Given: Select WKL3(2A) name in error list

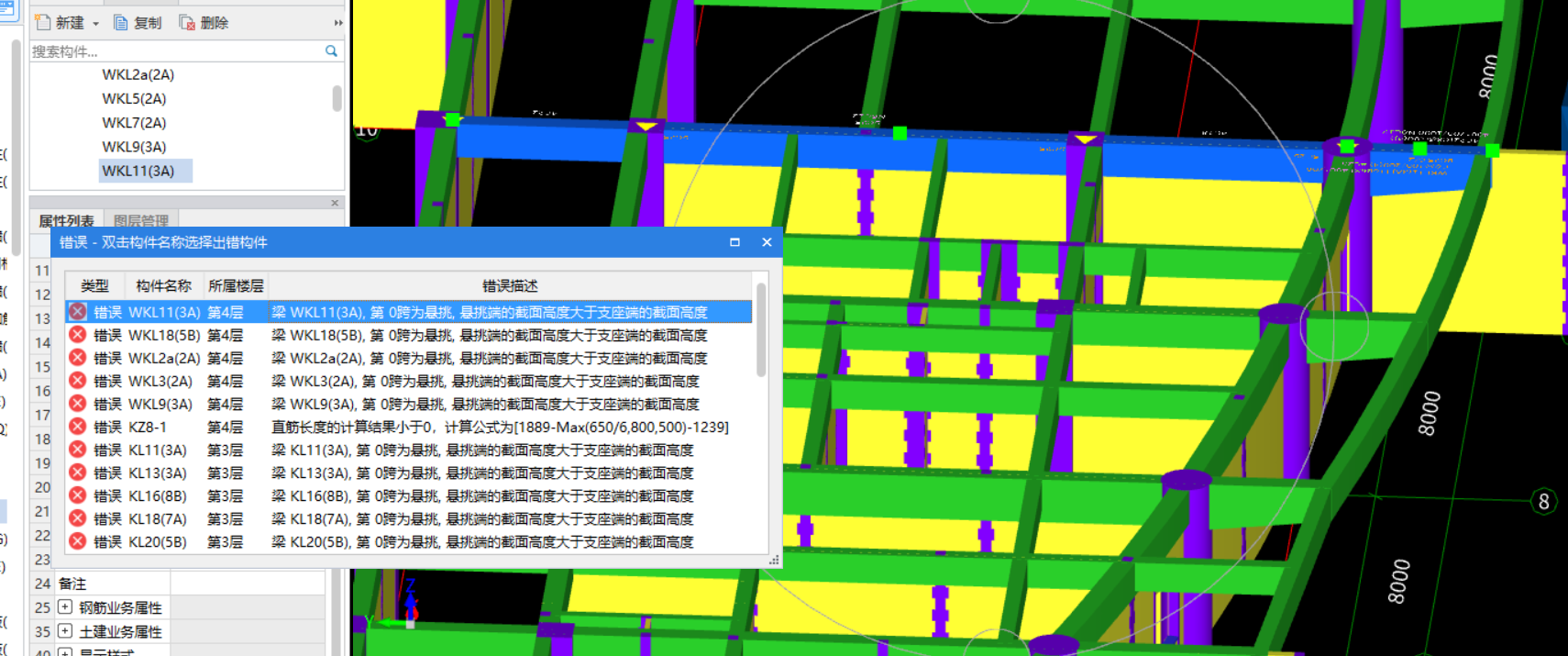Looking at the screenshot, I should pos(160,382).
